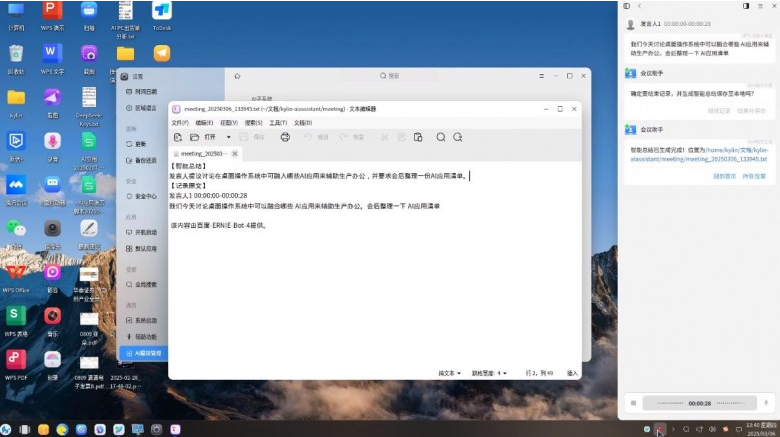Click the line and column indicator in status bar
780x437 pixels.
pos(539,373)
